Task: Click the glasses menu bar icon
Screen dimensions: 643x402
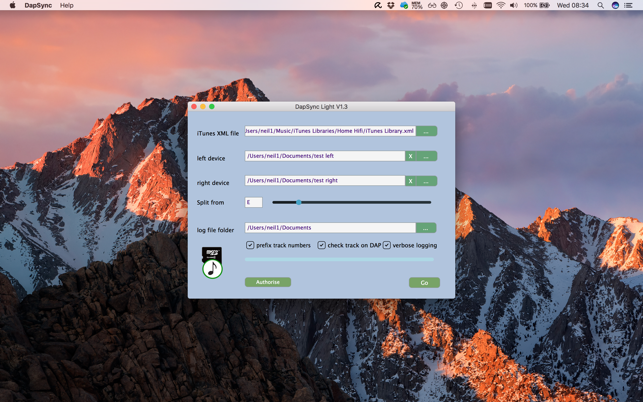Action: 432,5
